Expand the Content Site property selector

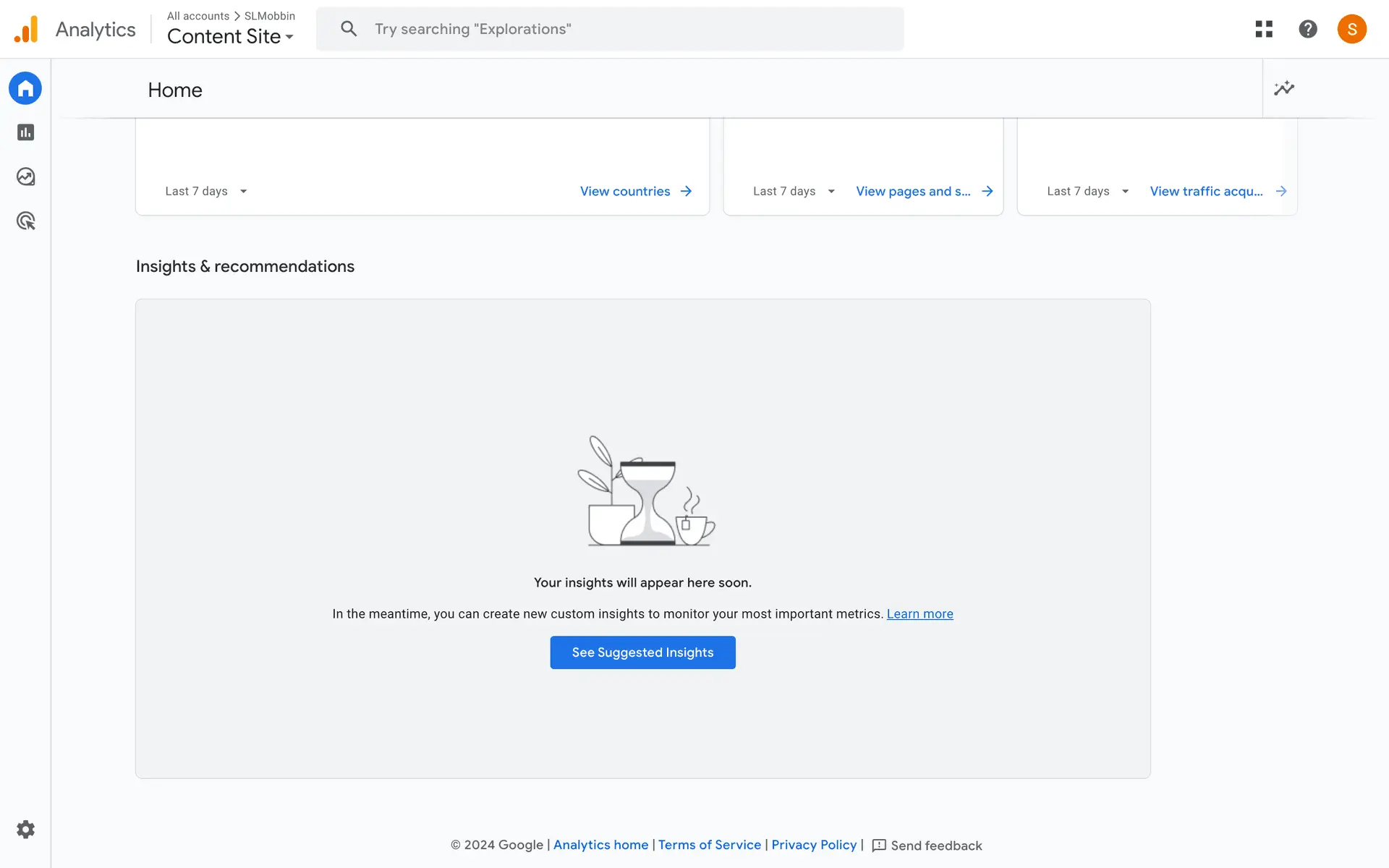click(x=230, y=36)
